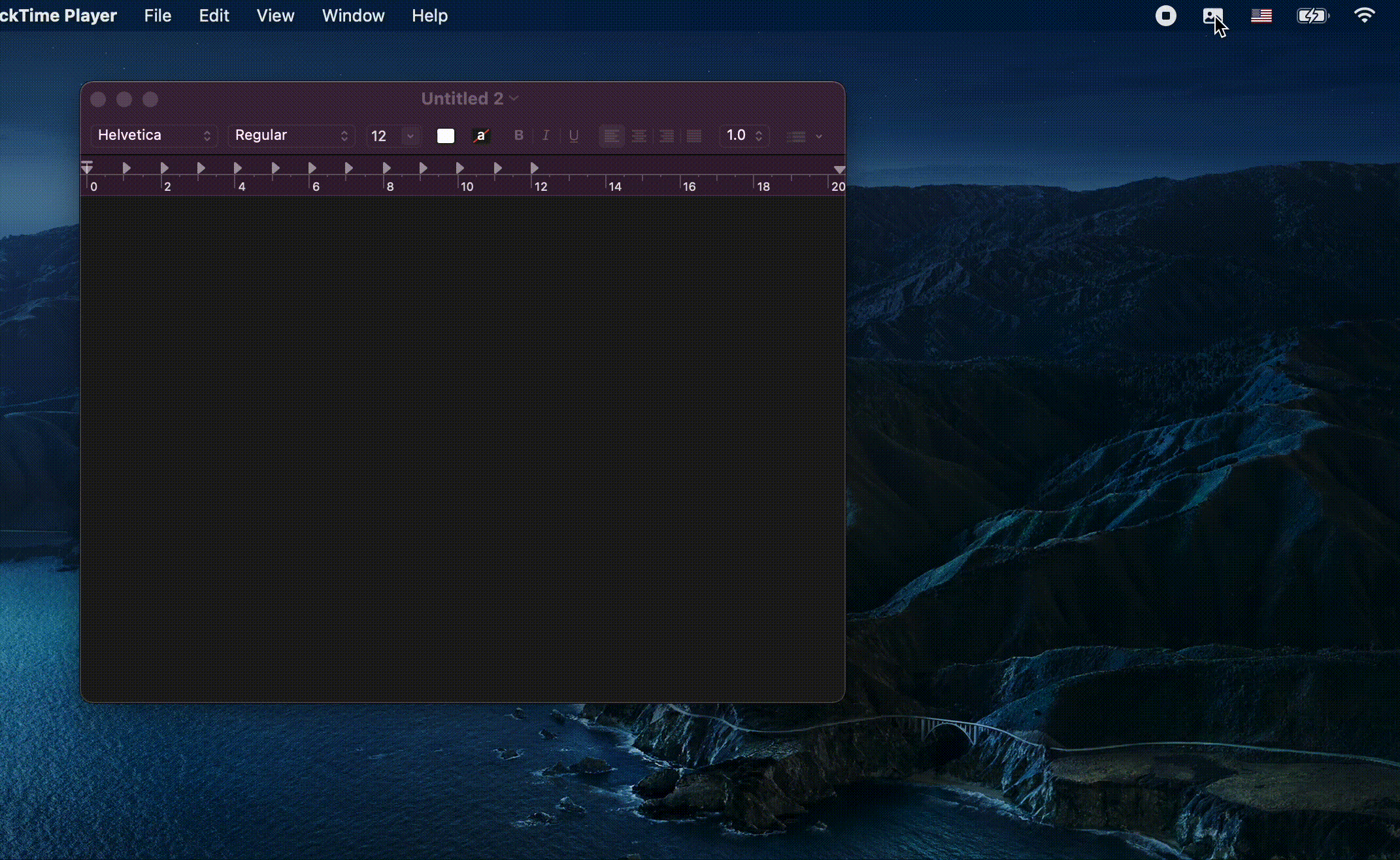
Task: Expand the font size 12 combo arrow
Action: tap(410, 136)
